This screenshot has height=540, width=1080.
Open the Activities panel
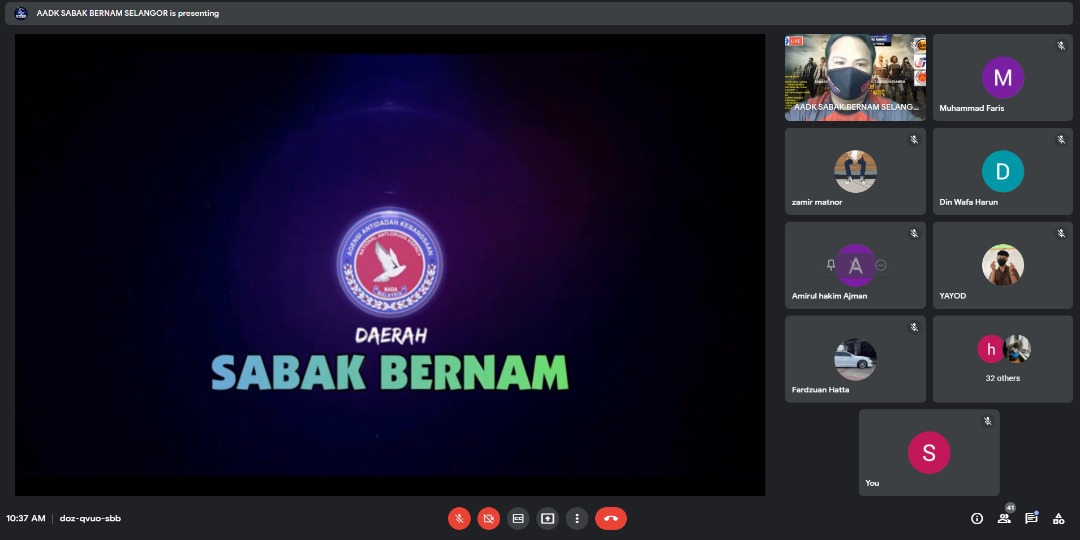(1058, 519)
